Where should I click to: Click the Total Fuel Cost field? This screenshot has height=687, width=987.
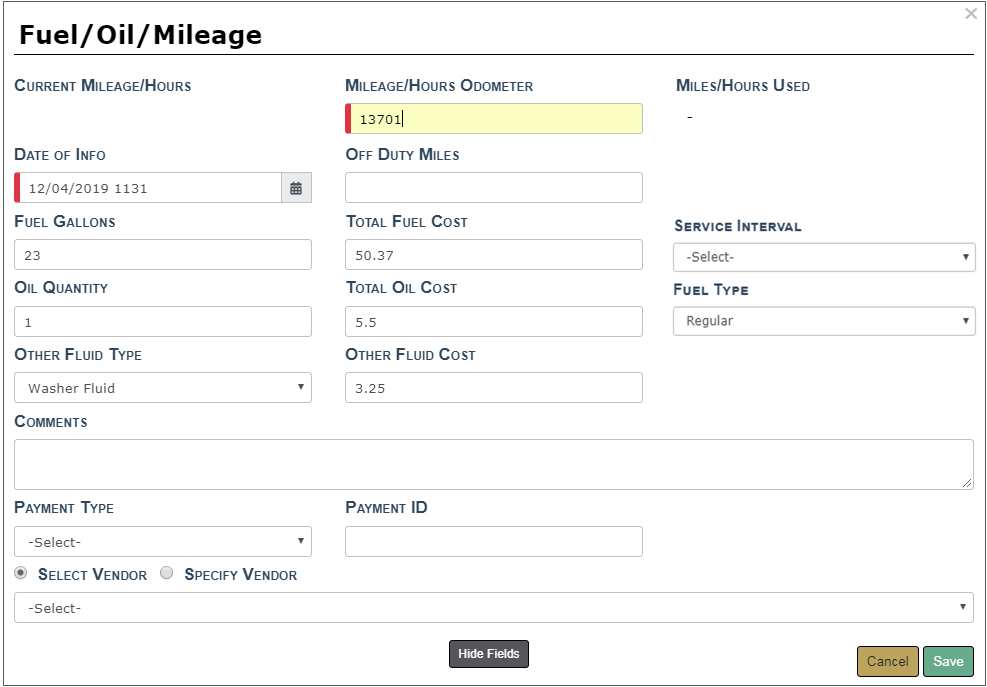[x=494, y=255]
